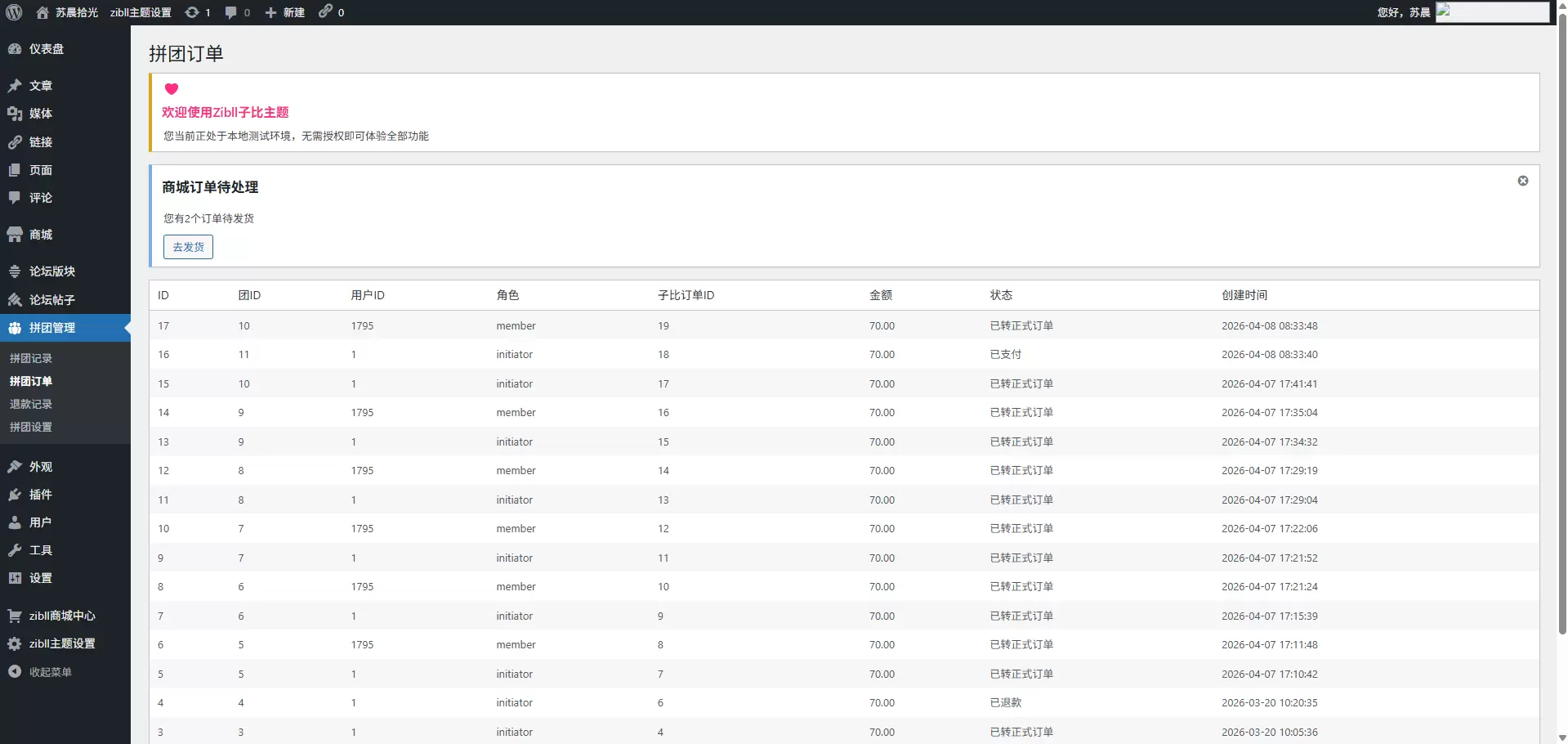This screenshot has height=744, width=1568.
Task: Click the 拼团管理 group icon
Action: click(15, 328)
